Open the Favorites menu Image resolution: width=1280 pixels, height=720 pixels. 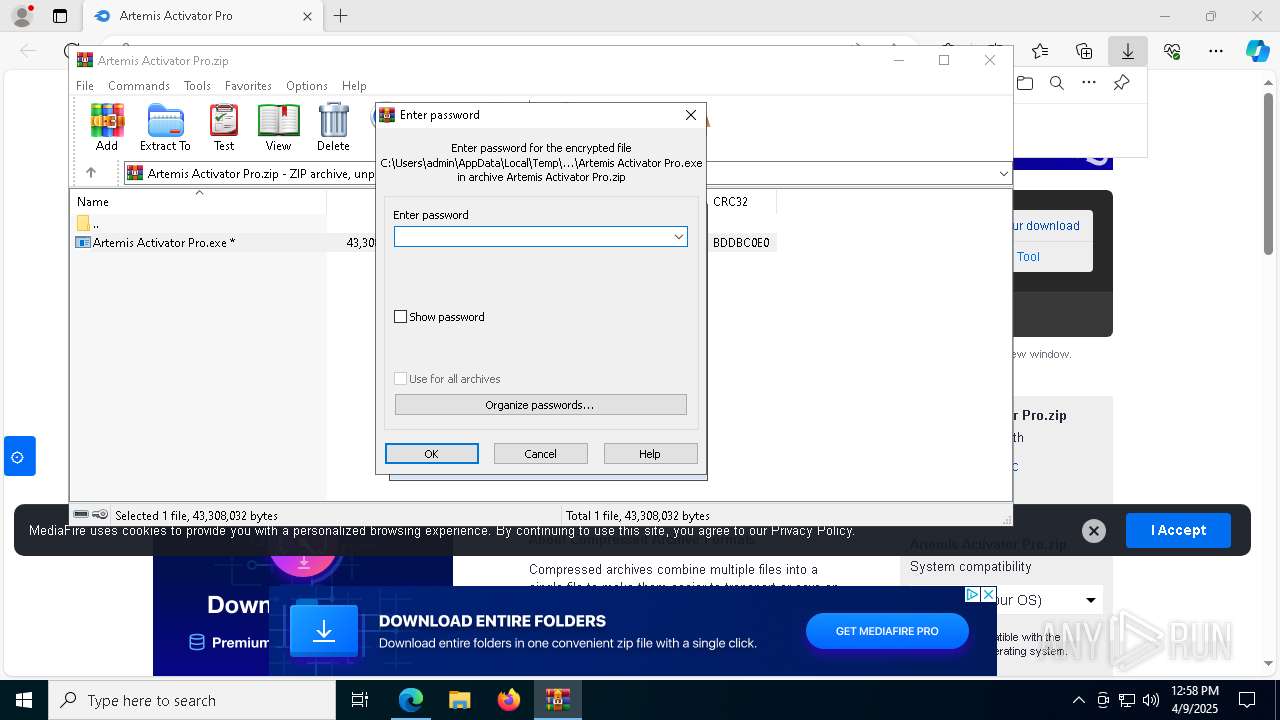click(248, 86)
